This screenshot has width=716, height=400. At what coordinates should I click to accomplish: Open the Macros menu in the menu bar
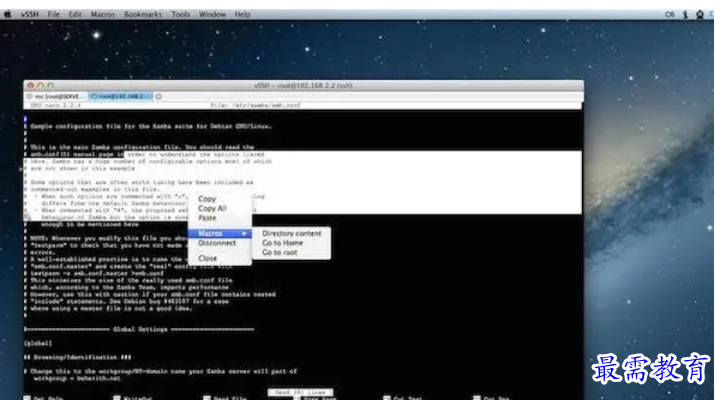click(103, 15)
